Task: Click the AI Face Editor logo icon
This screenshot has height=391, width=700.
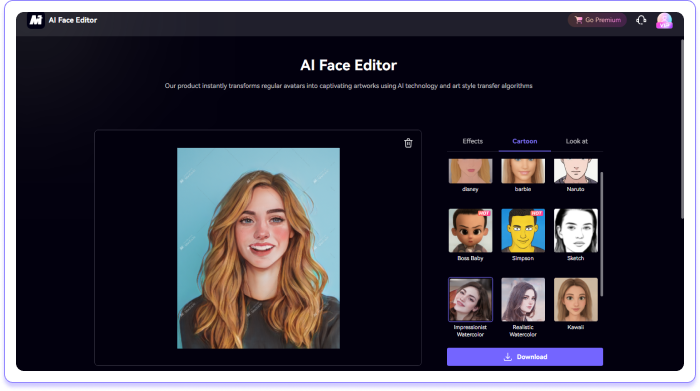Action: pyautogui.click(x=36, y=20)
